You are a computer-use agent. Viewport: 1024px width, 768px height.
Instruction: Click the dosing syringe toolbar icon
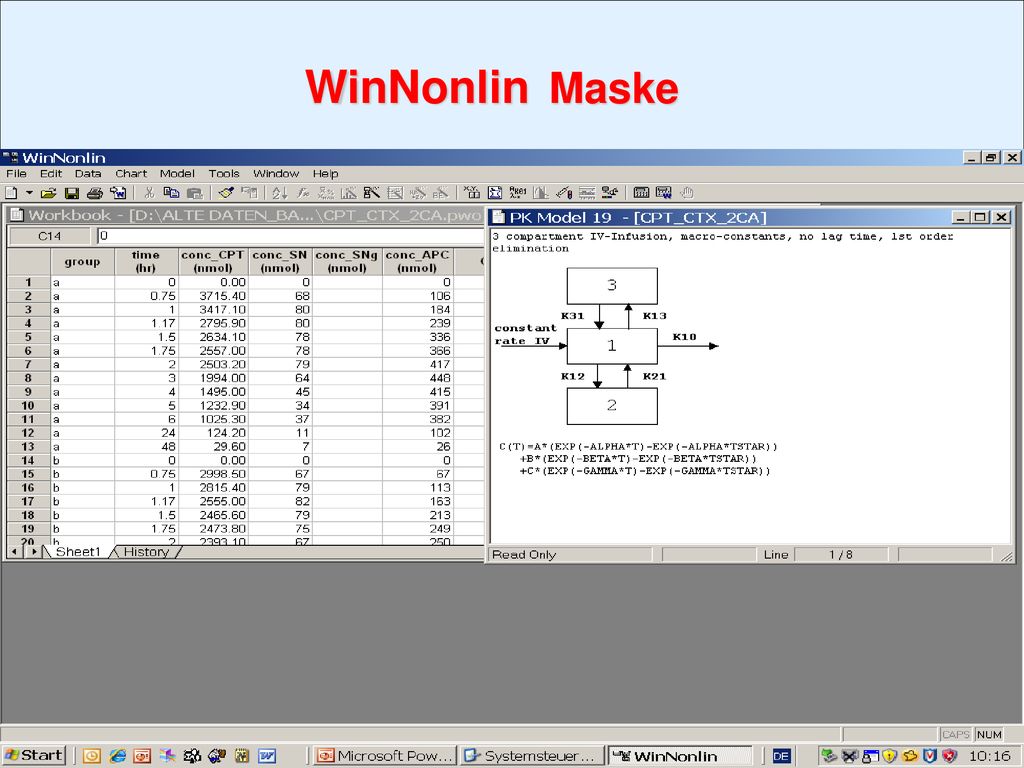(564, 193)
